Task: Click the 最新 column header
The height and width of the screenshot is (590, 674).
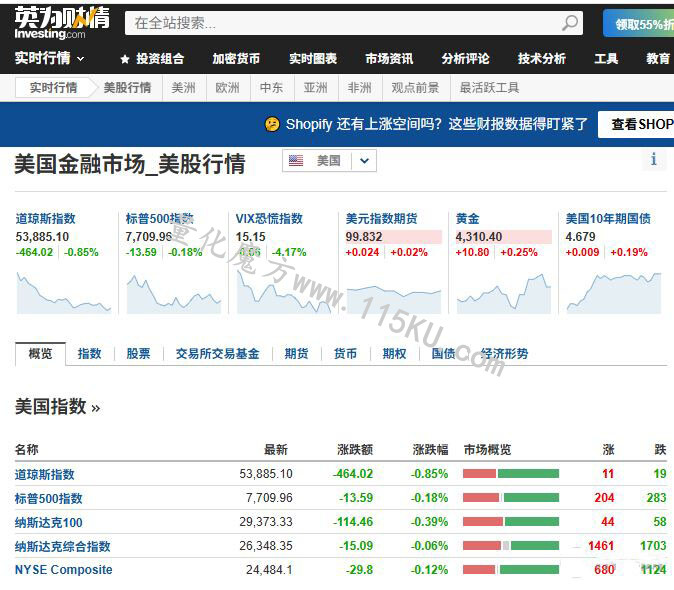Action: (x=276, y=450)
